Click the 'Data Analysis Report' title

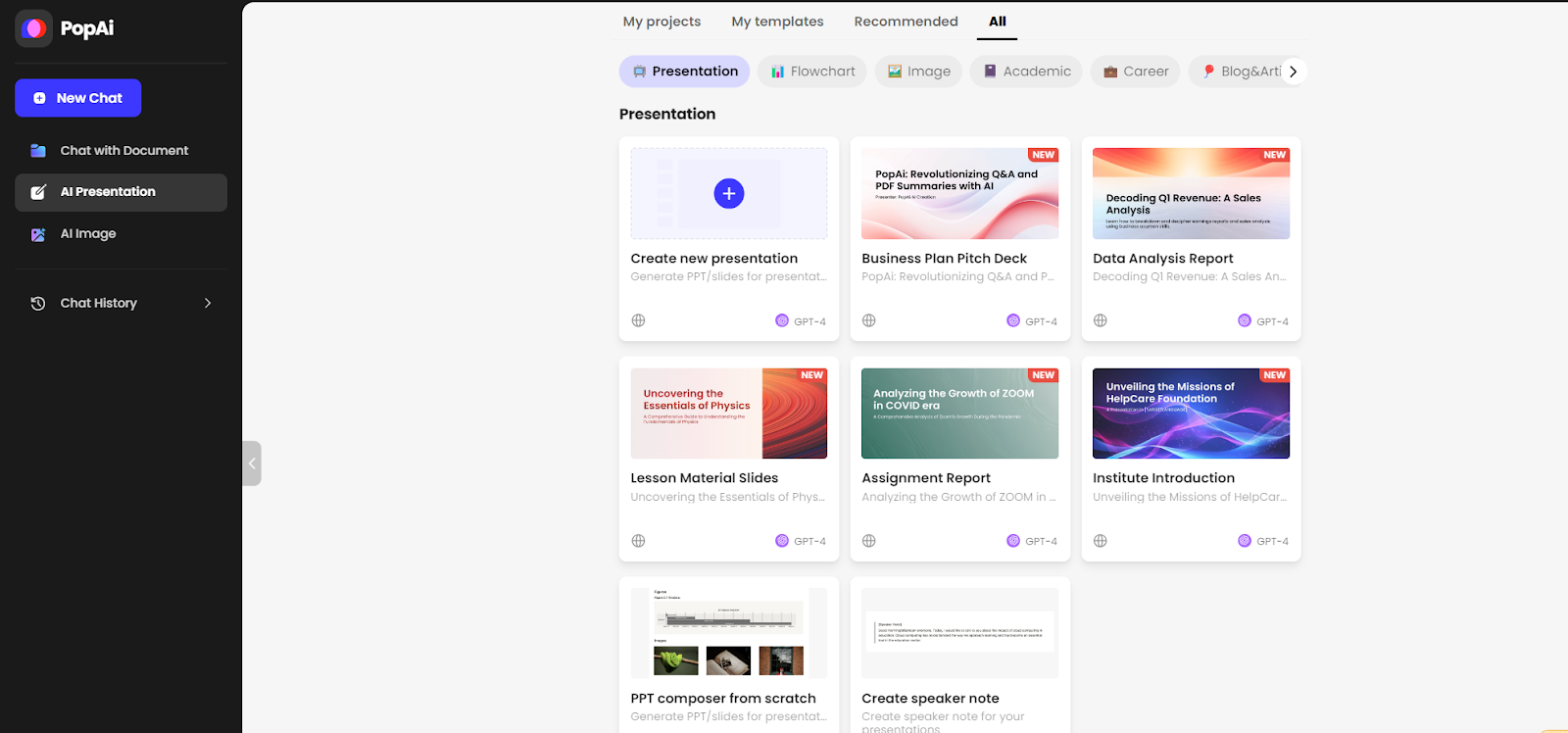point(1163,259)
